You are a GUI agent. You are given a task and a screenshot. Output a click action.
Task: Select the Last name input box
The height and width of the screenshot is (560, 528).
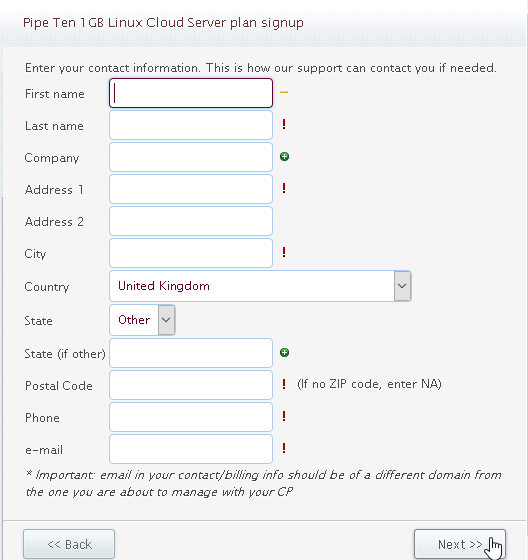[x=191, y=125]
